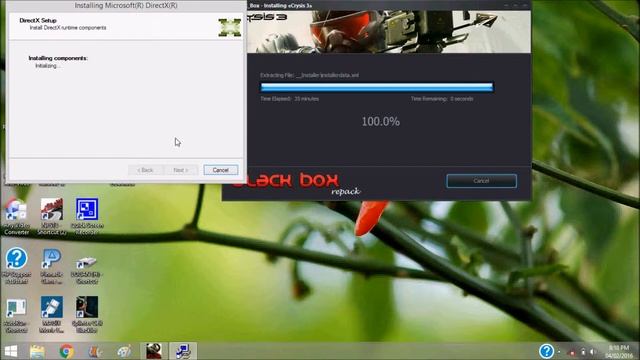The height and width of the screenshot is (360, 640).
Task: Click the disabled Next button in DirectX Setup
Action: tap(180, 170)
